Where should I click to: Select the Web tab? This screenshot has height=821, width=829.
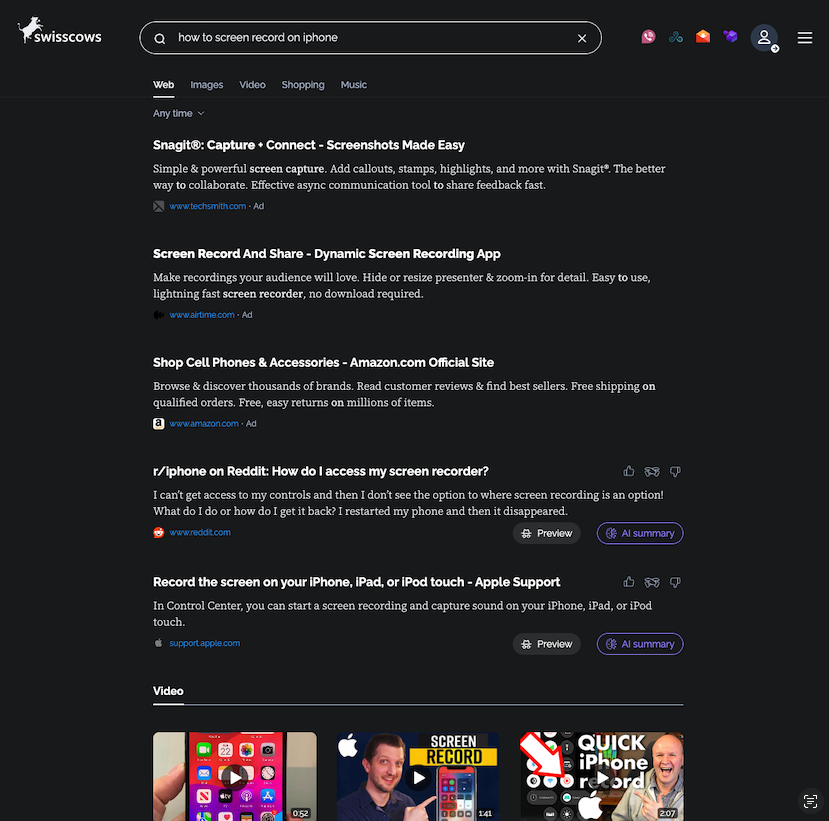163,85
